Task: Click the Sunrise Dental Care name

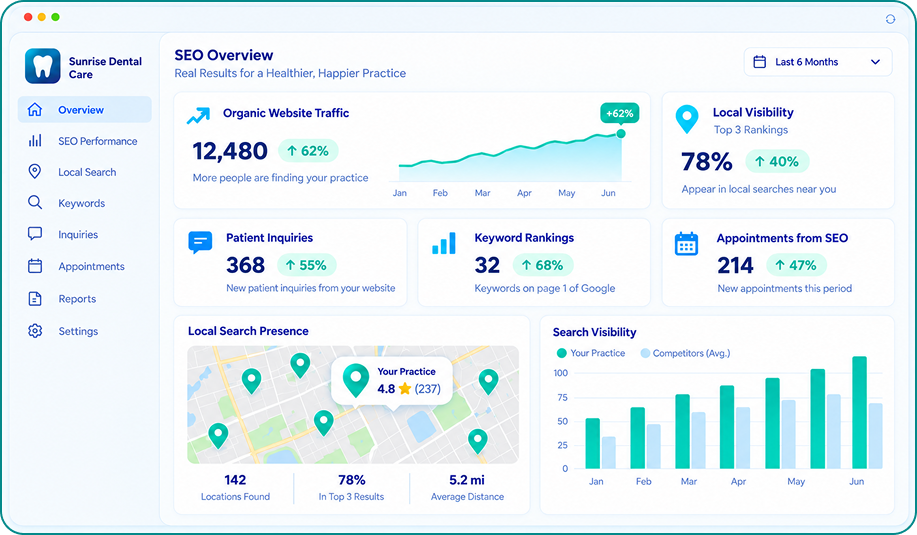Action: pyautogui.click(x=105, y=68)
